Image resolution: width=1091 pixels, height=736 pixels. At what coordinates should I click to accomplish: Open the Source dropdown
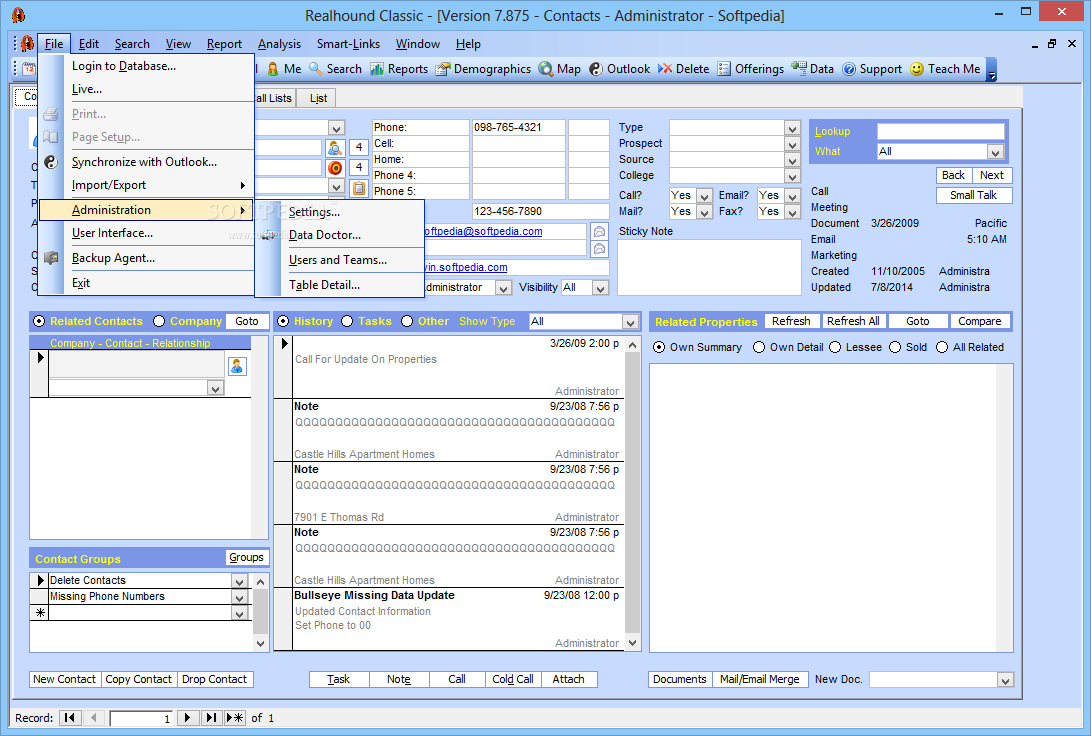point(793,160)
